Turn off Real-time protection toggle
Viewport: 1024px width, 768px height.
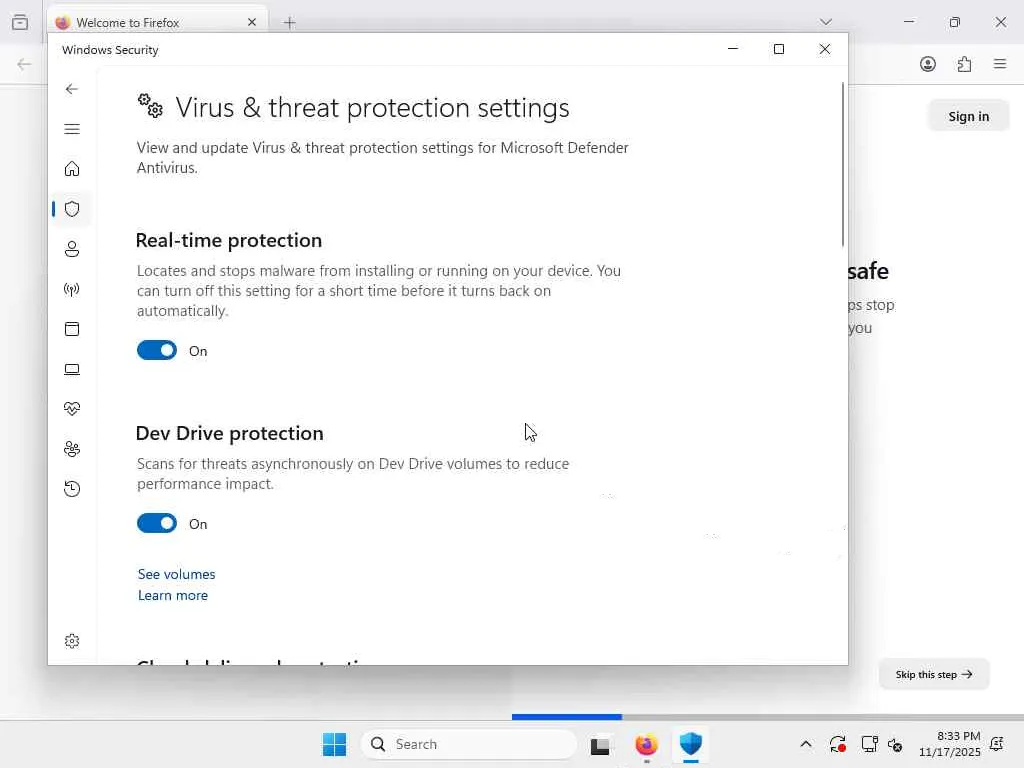(157, 351)
